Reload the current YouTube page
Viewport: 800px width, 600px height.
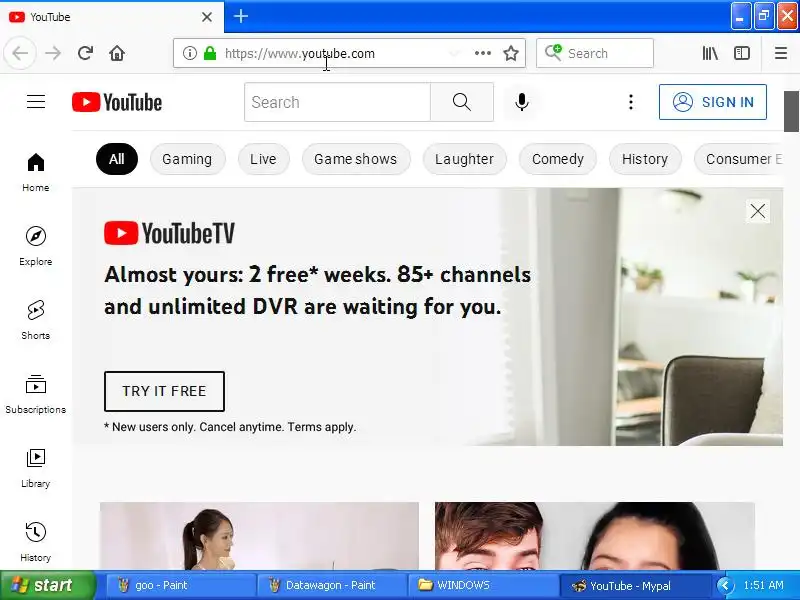[x=85, y=53]
